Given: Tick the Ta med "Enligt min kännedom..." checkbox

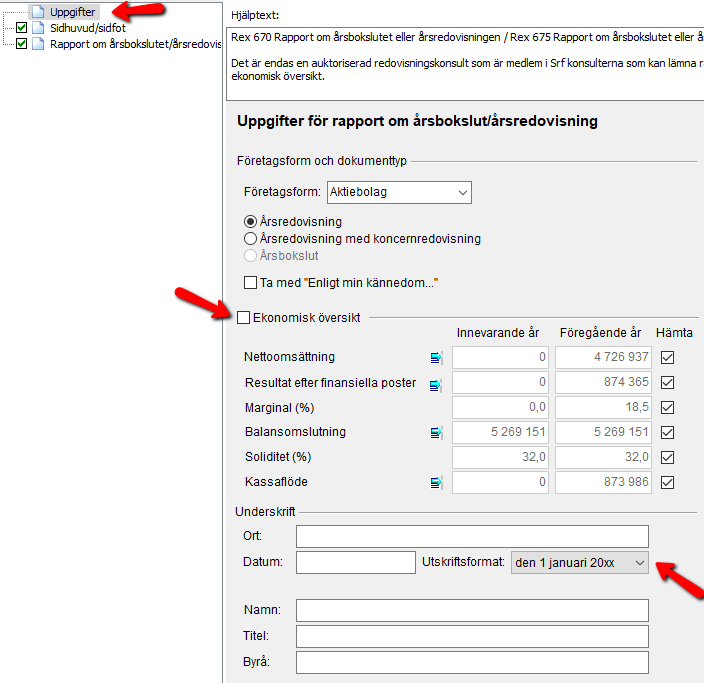Looking at the screenshot, I should click(250, 282).
